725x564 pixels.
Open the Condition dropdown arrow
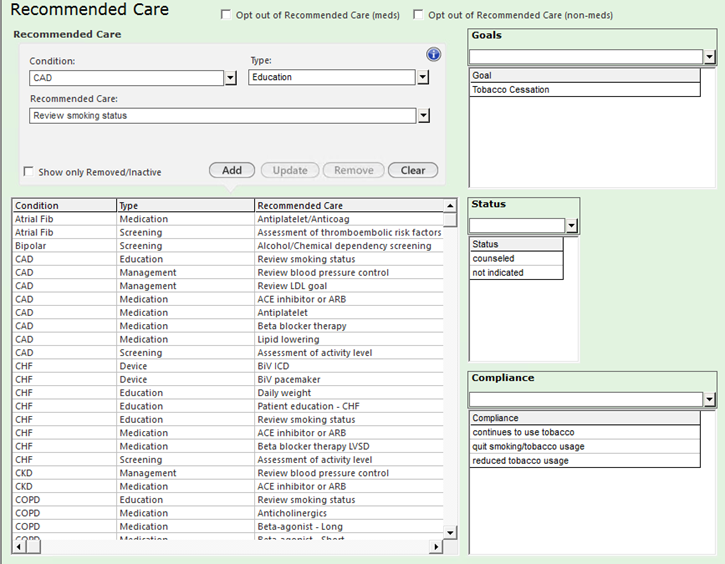click(x=230, y=78)
